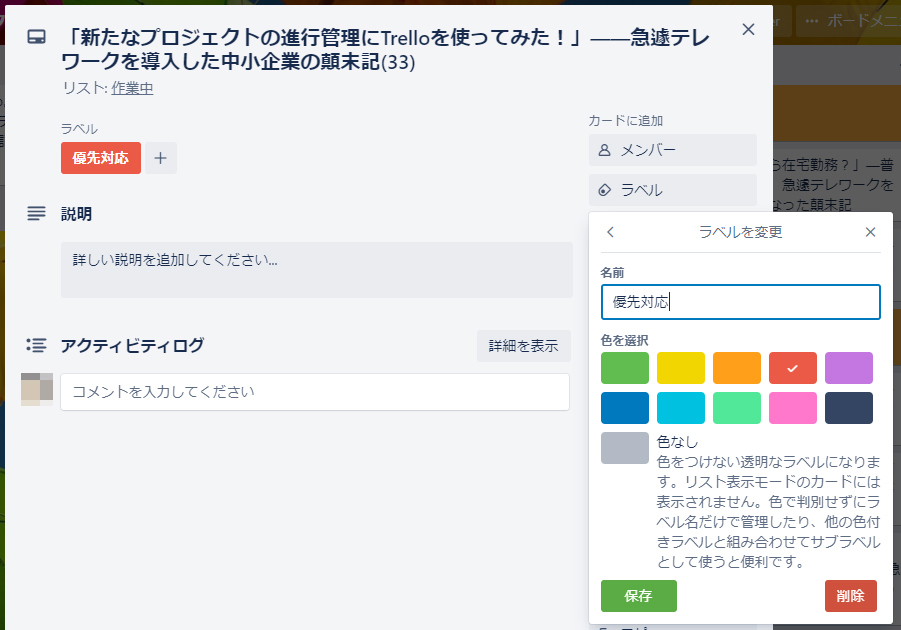Viewport: 901px width, 630px height.
Task: Click the description lines icon
Action: (36, 213)
